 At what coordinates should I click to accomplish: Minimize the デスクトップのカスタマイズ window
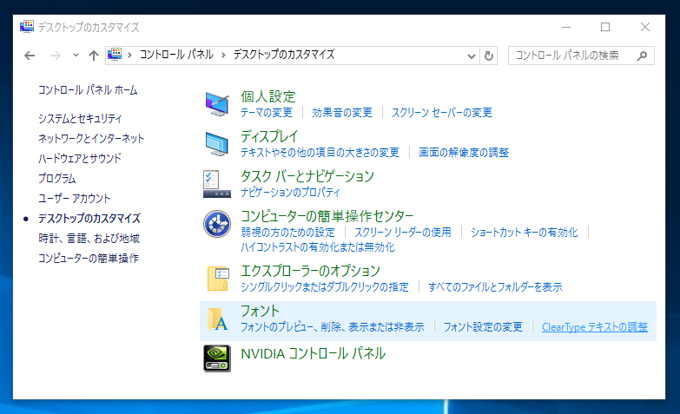tap(566, 27)
